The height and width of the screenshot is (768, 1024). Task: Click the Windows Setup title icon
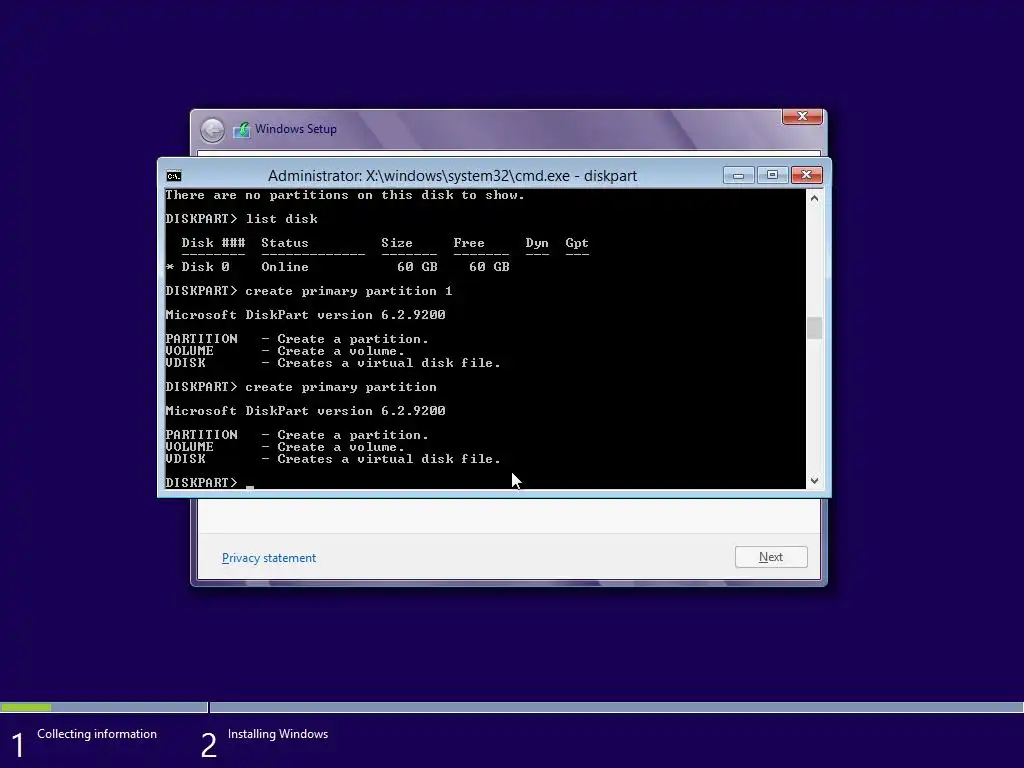[242, 129]
